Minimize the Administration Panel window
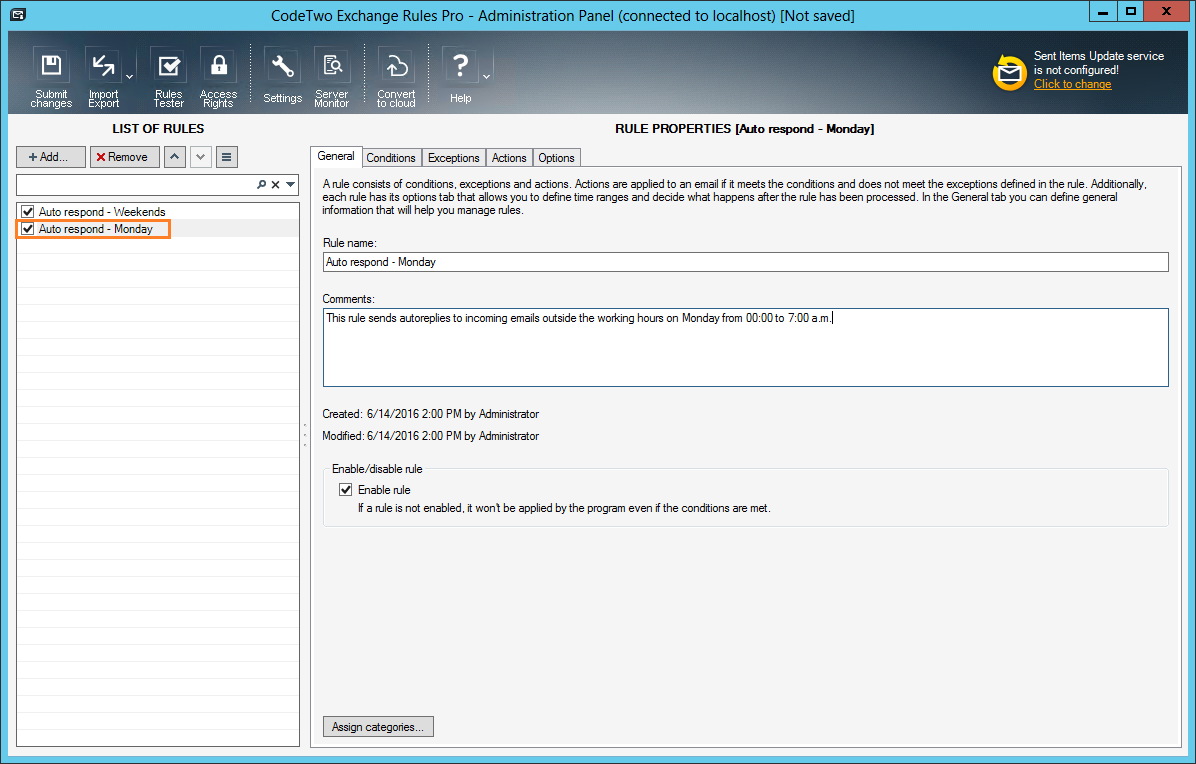Viewport: 1196px width, 764px height. click(1103, 11)
